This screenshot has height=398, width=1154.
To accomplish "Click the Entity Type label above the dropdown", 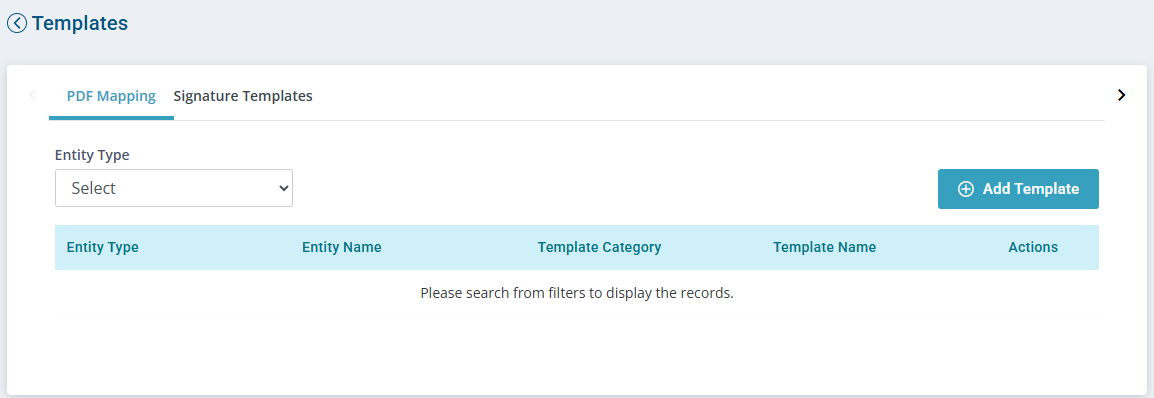I will click(x=92, y=155).
